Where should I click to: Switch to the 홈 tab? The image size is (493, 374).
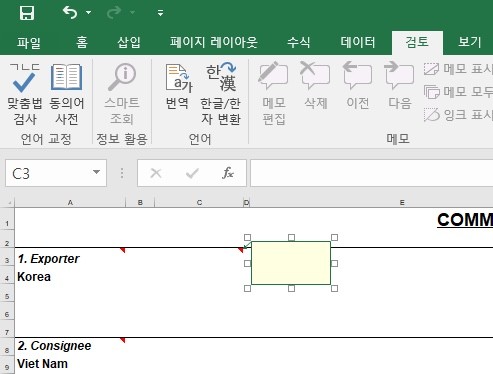pos(82,43)
